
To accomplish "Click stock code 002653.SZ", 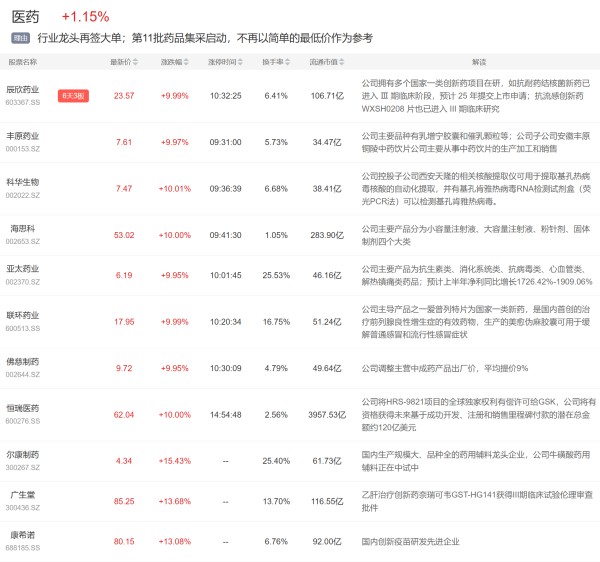I will coord(23,241).
